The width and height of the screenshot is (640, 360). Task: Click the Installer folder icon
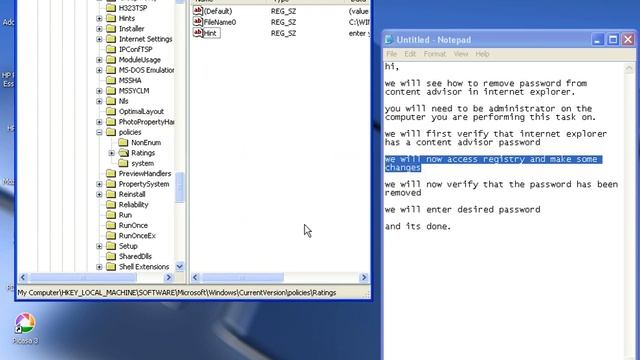tap(111, 29)
